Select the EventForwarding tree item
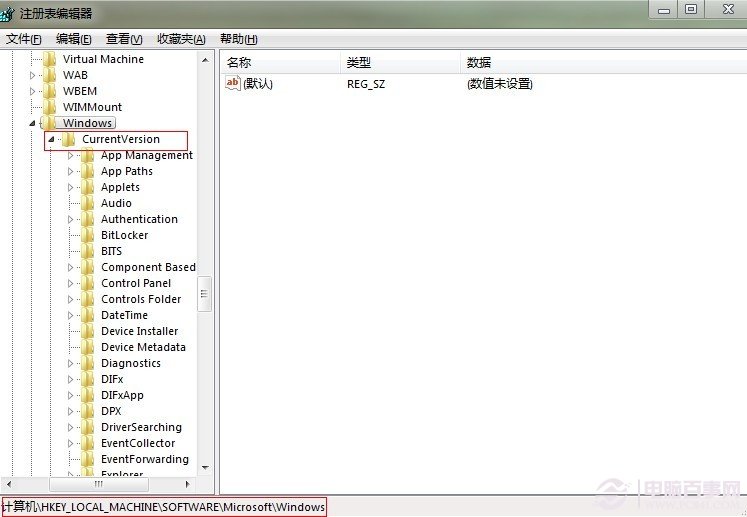 tap(144, 459)
